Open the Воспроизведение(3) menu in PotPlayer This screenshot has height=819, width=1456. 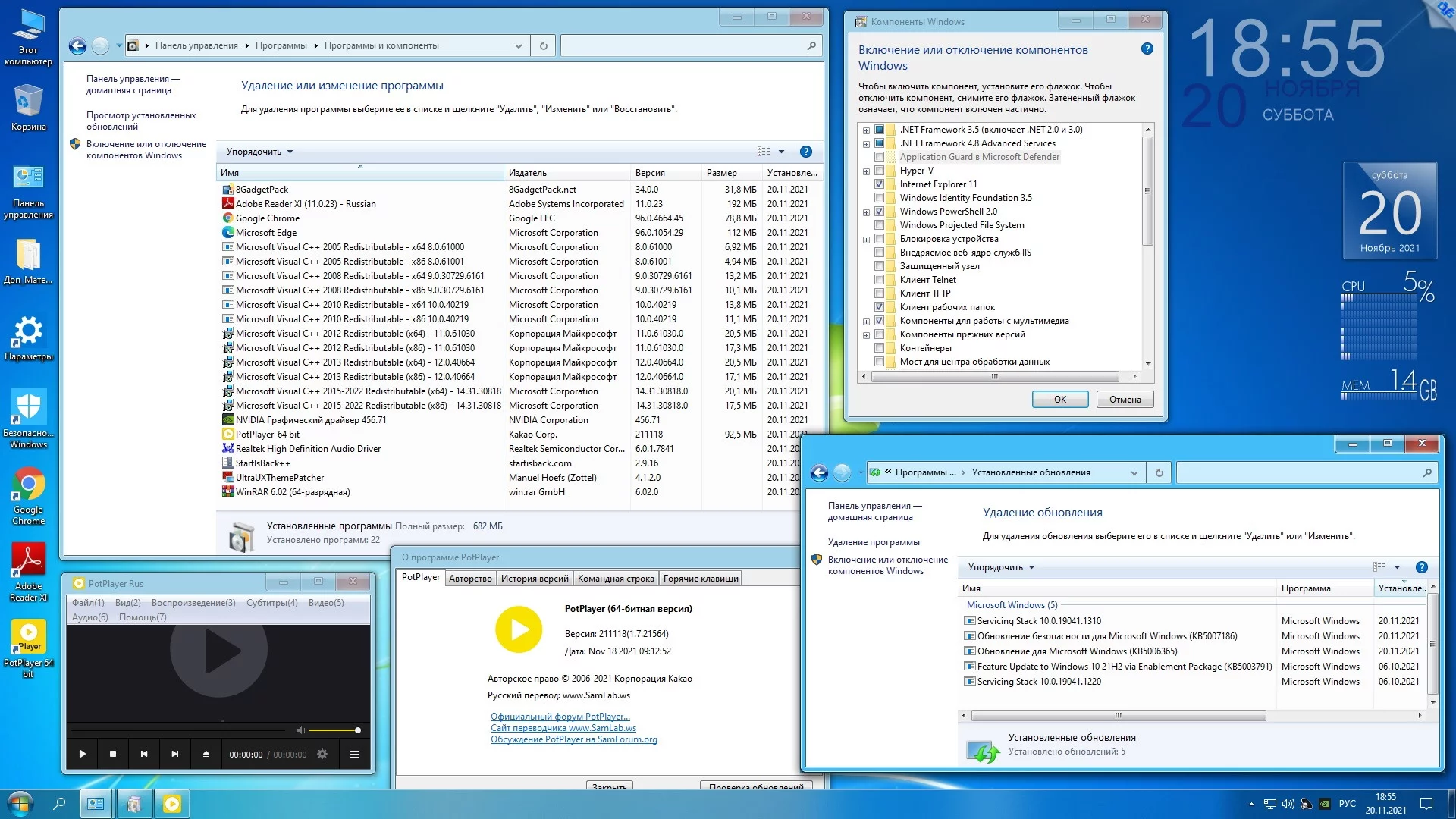coord(193,603)
